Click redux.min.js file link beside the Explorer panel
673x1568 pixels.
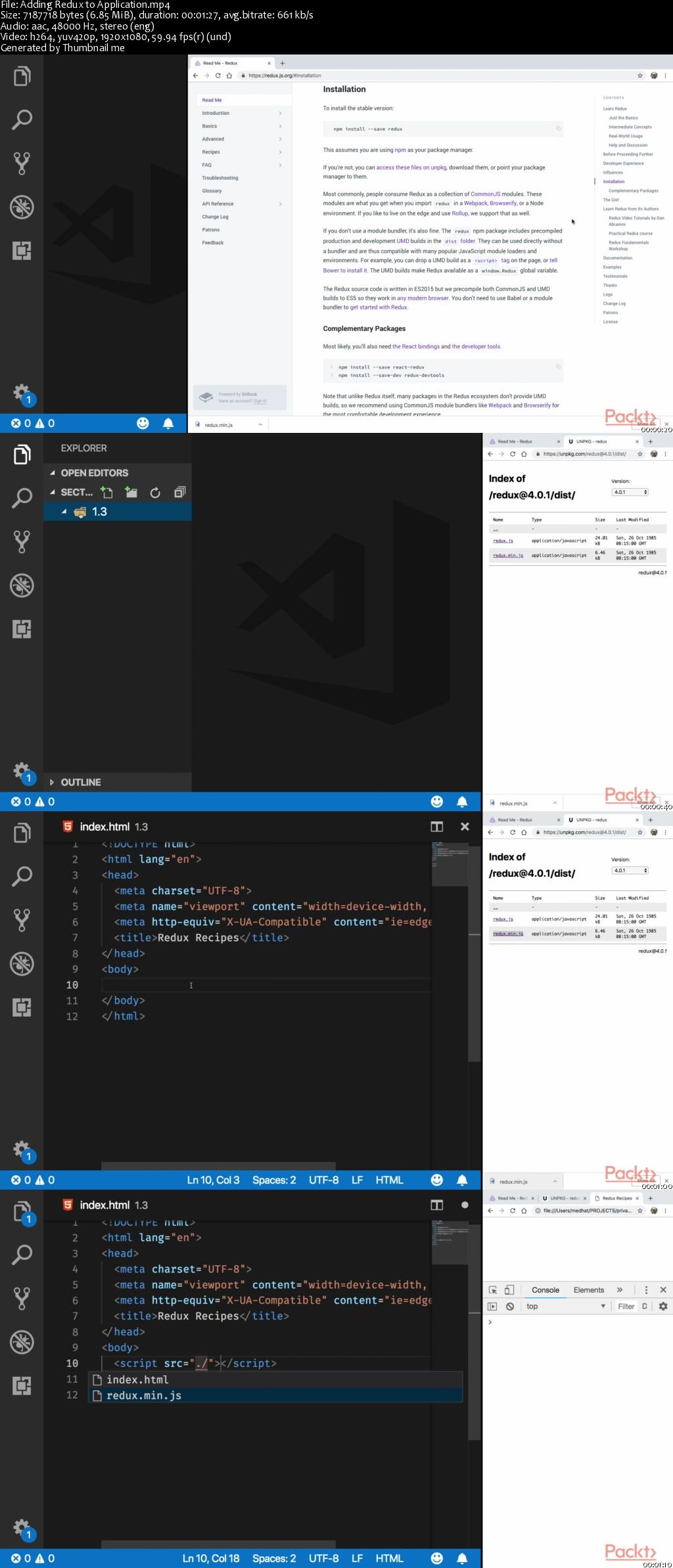[x=508, y=555]
